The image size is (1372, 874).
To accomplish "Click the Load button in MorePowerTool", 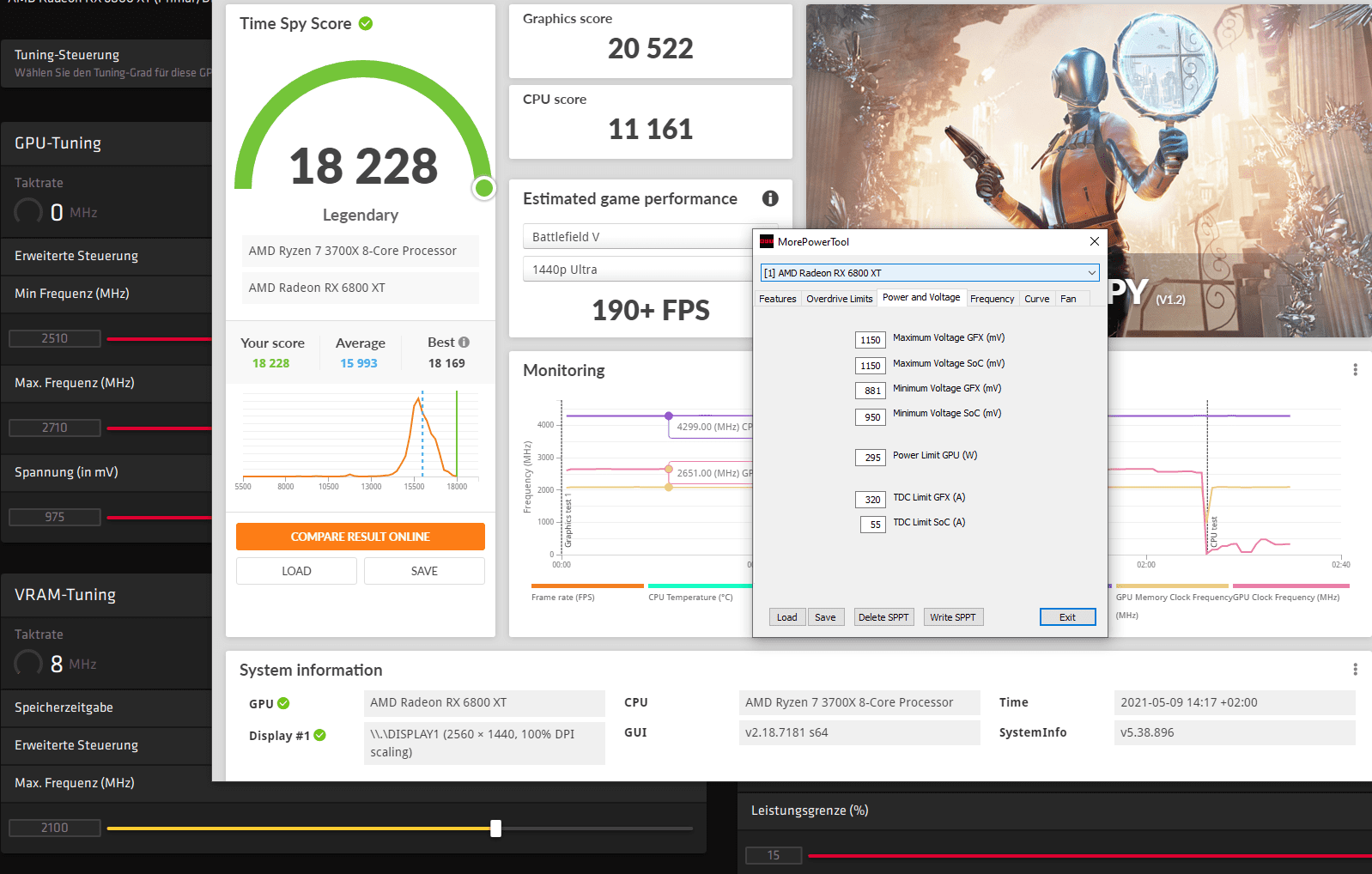I will point(787,617).
